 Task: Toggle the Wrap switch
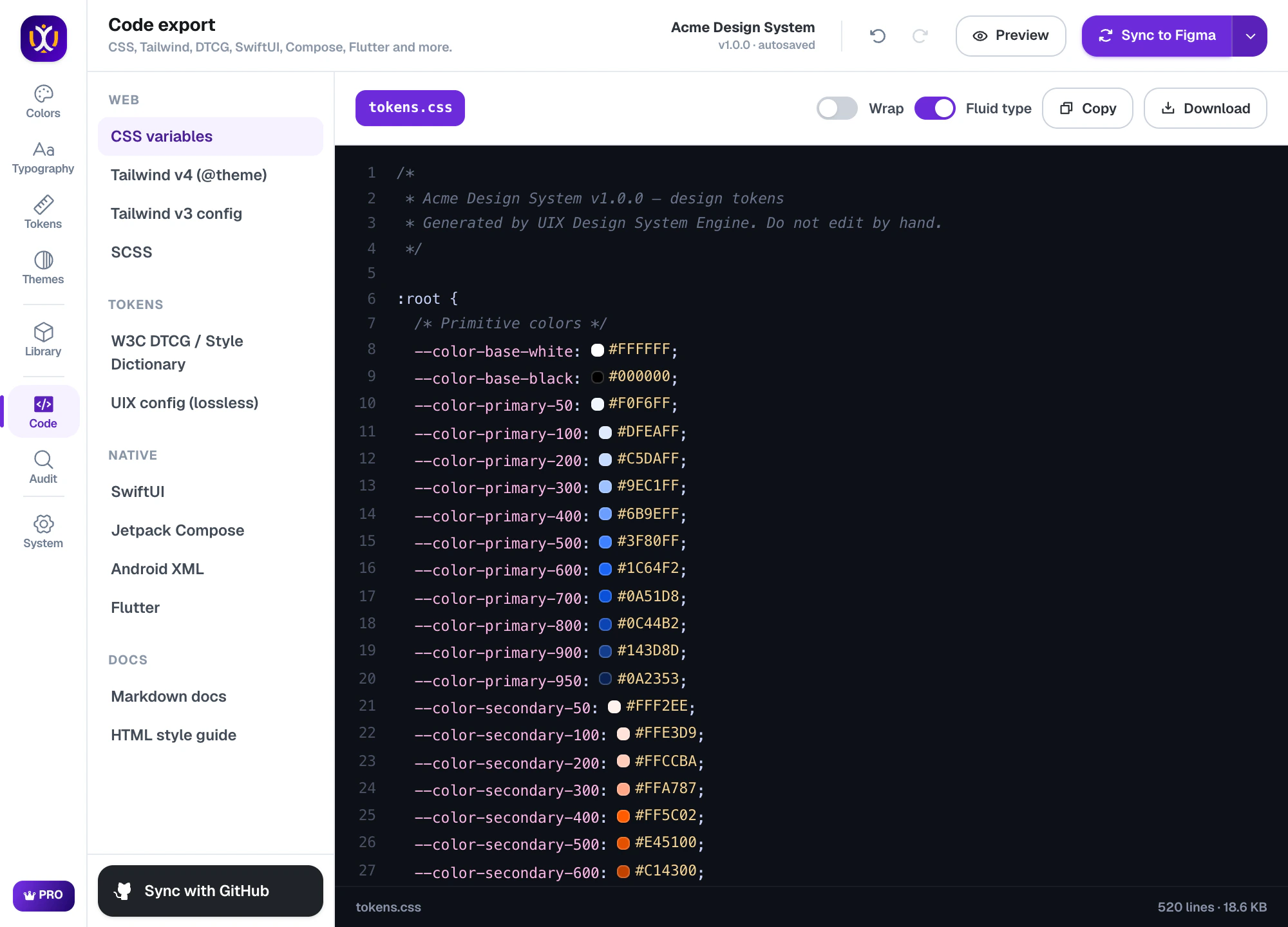tap(837, 108)
